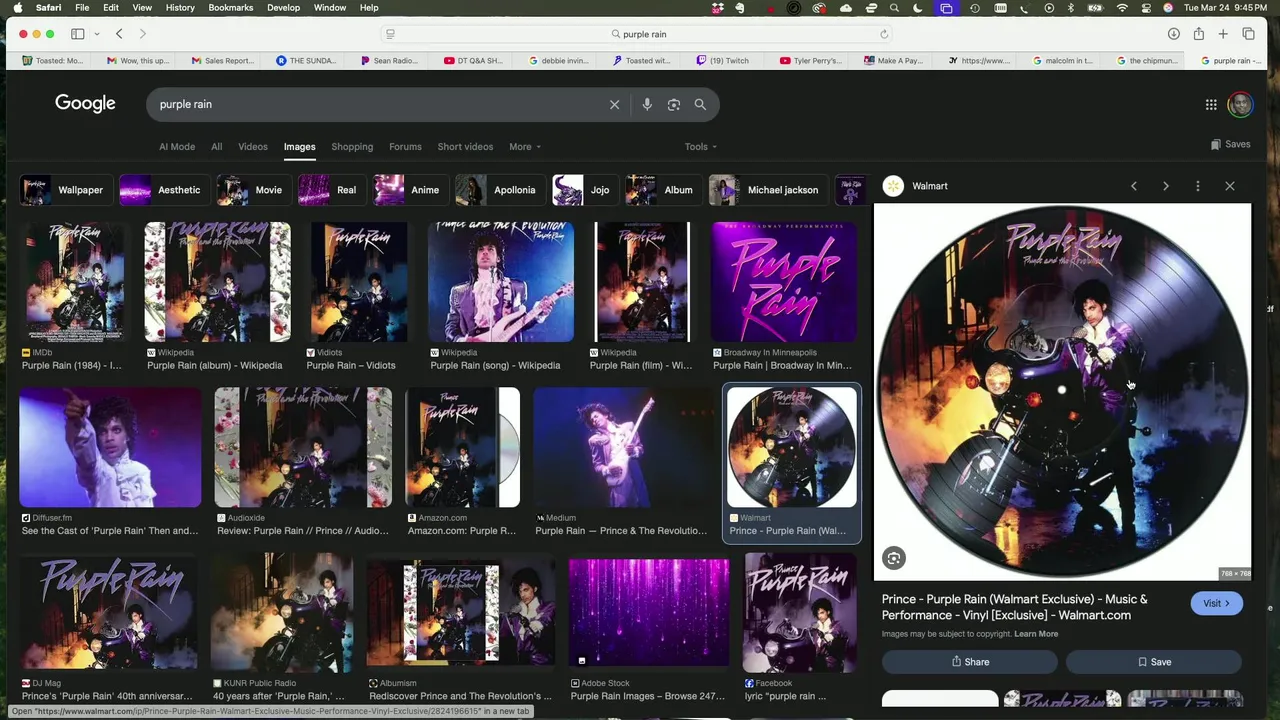Open IMDb Purple Rain (1984) thumbnail
The width and height of the screenshot is (1280, 720).
75,282
